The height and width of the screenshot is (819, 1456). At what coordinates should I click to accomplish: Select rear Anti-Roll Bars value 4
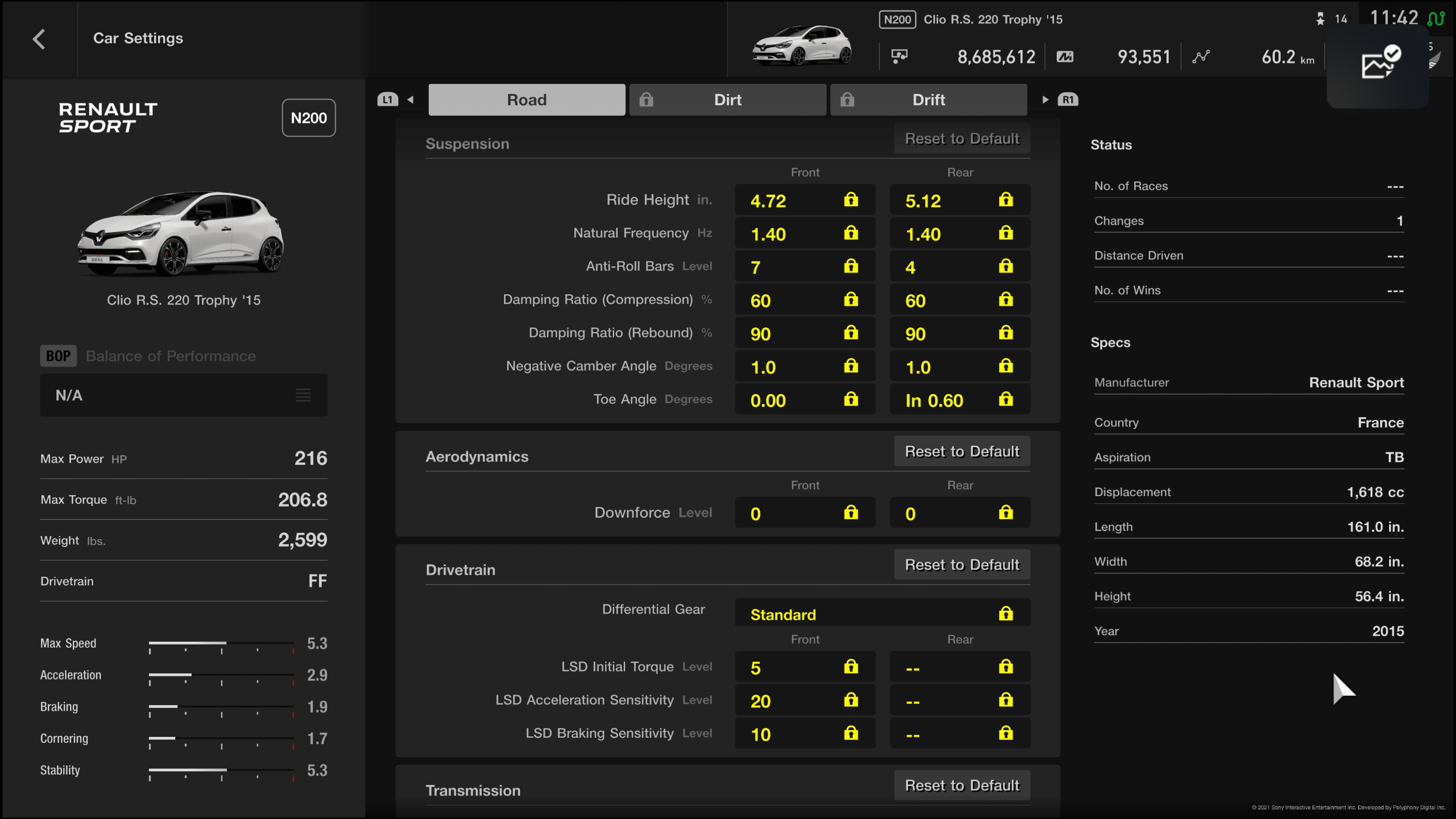click(960, 267)
